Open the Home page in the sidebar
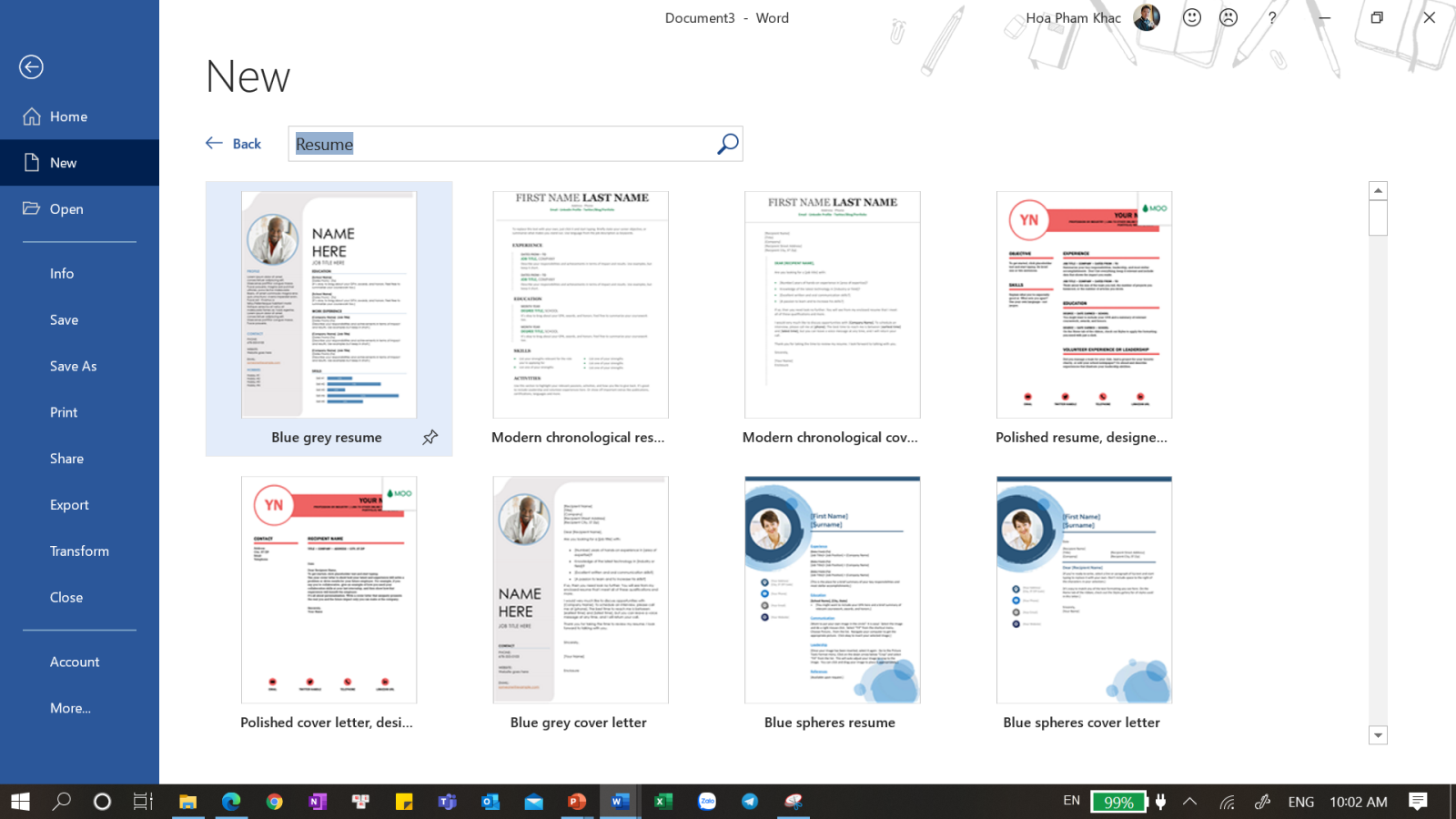1456x819 pixels. click(x=79, y=116)
